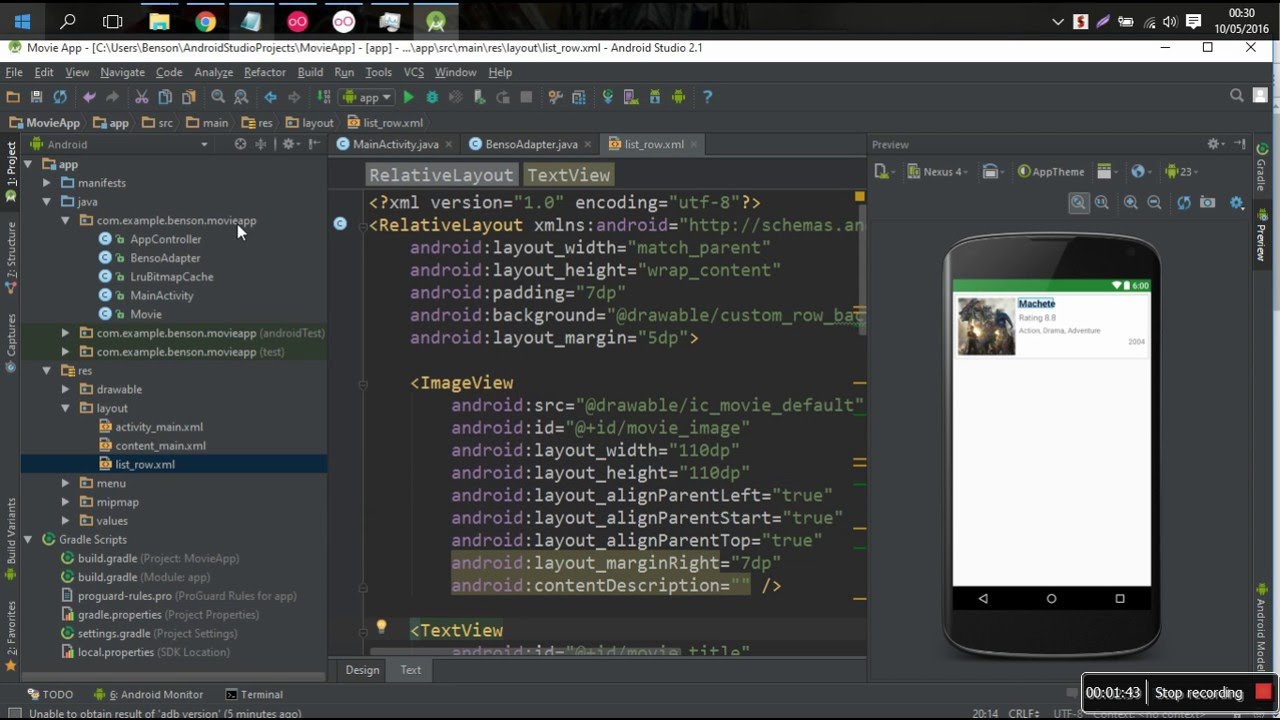Switch to the Design view tab
Viewport: 1280px width, 720px height.
point(362,670)
